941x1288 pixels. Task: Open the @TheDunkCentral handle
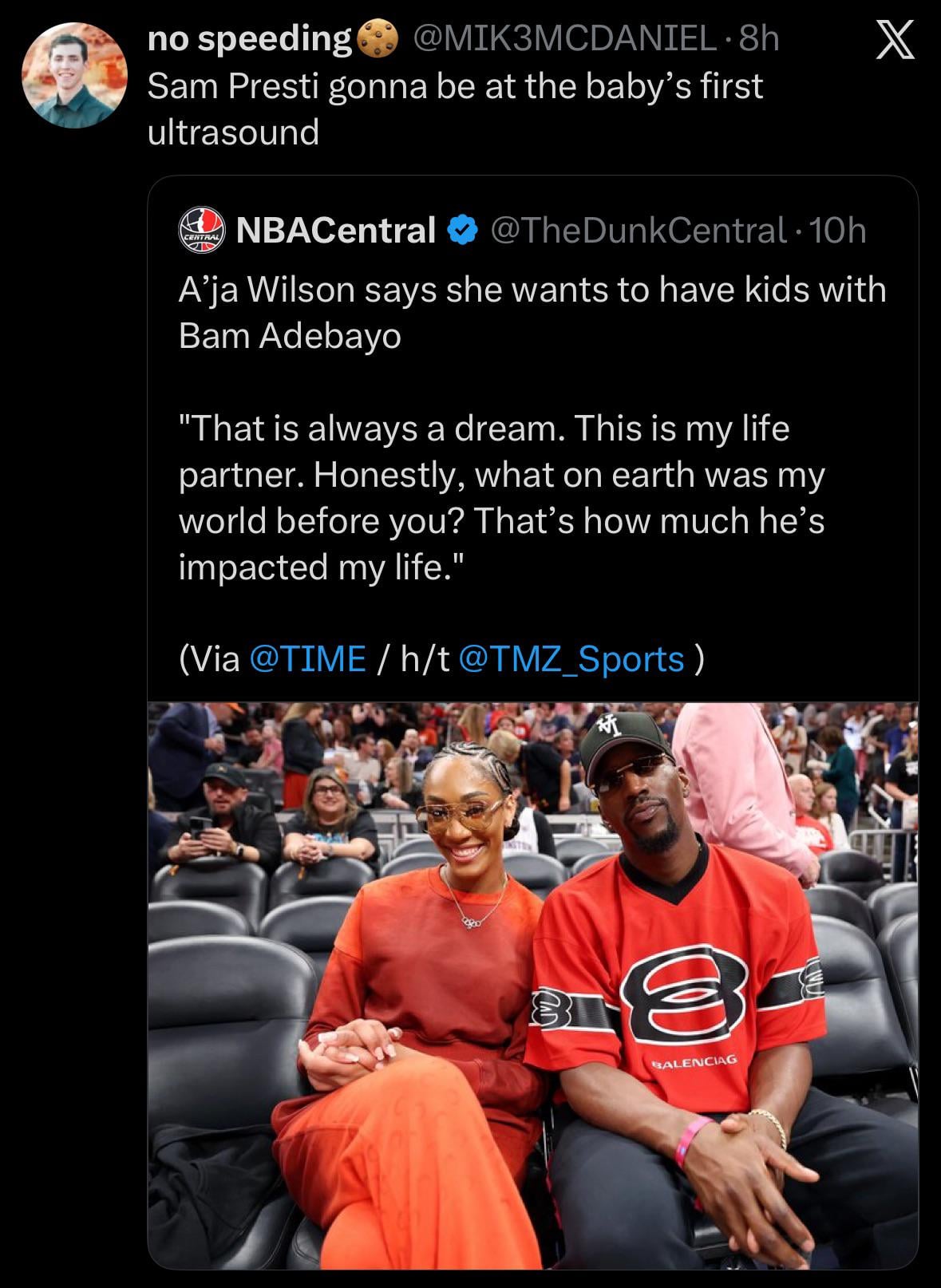click(638, 231)
